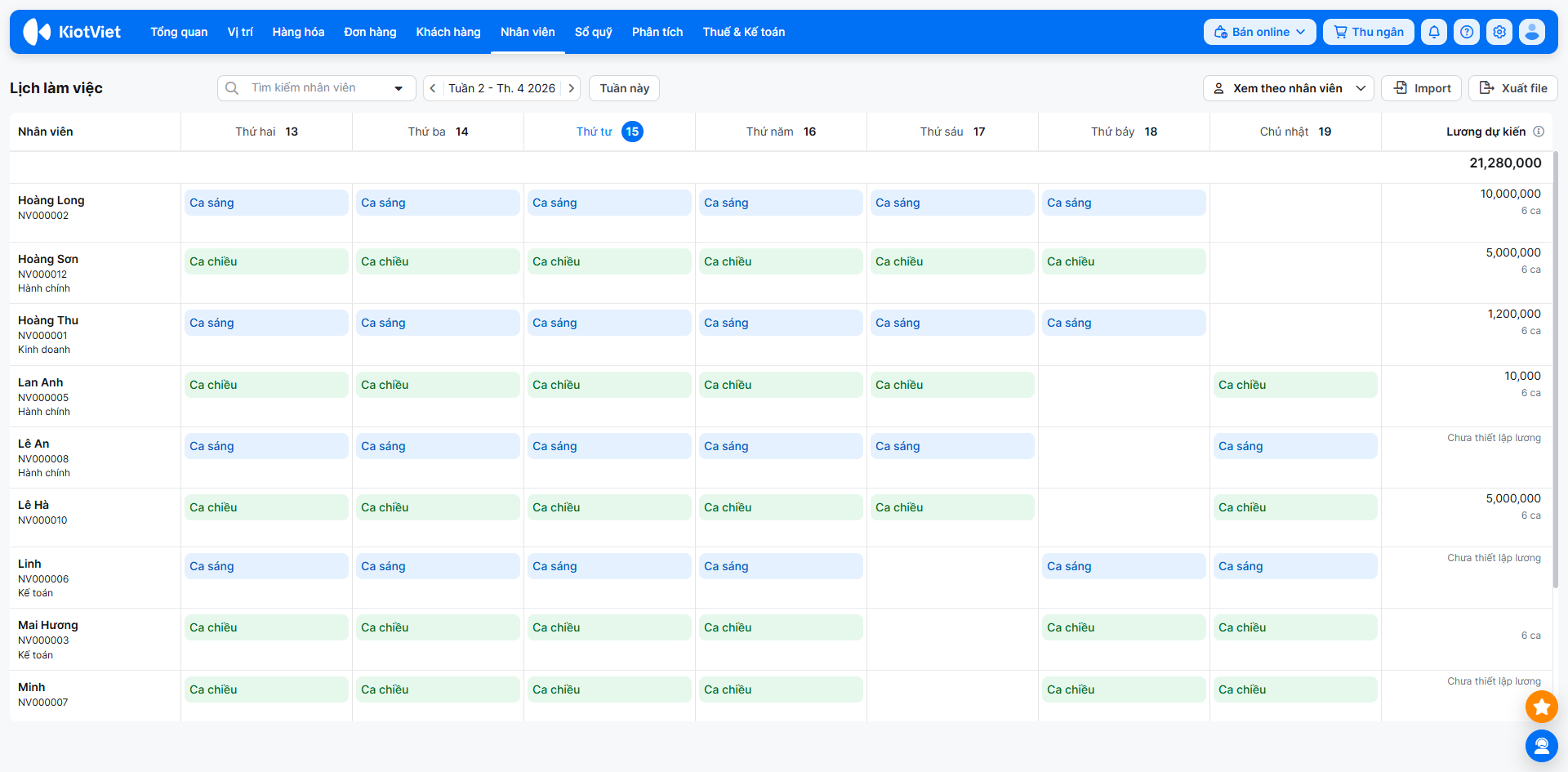Click the Import button
Viewport: 1568px width, 772px height.
pyautogui.click(x=1421, y=88)
